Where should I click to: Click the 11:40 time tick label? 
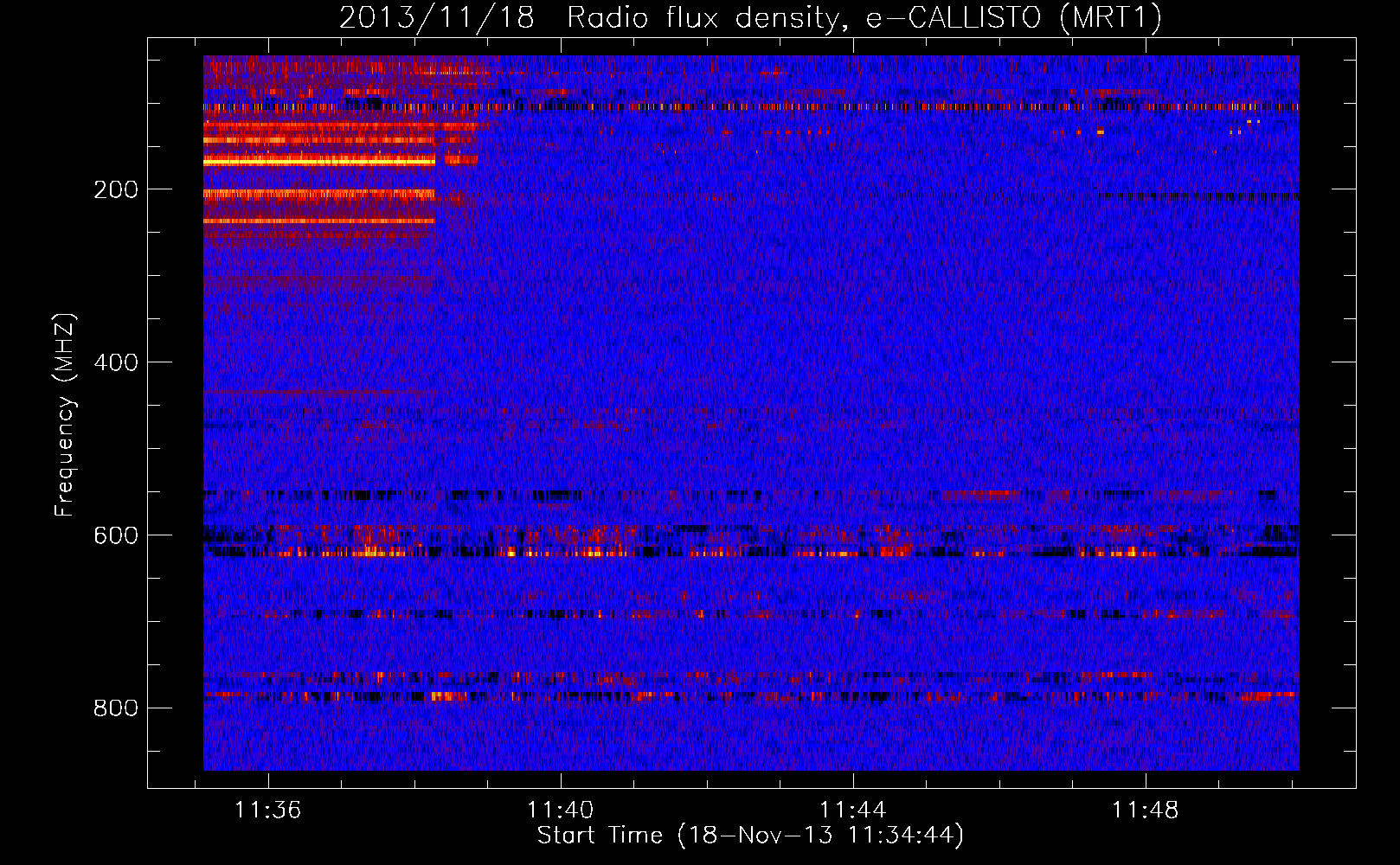(561, 810)
